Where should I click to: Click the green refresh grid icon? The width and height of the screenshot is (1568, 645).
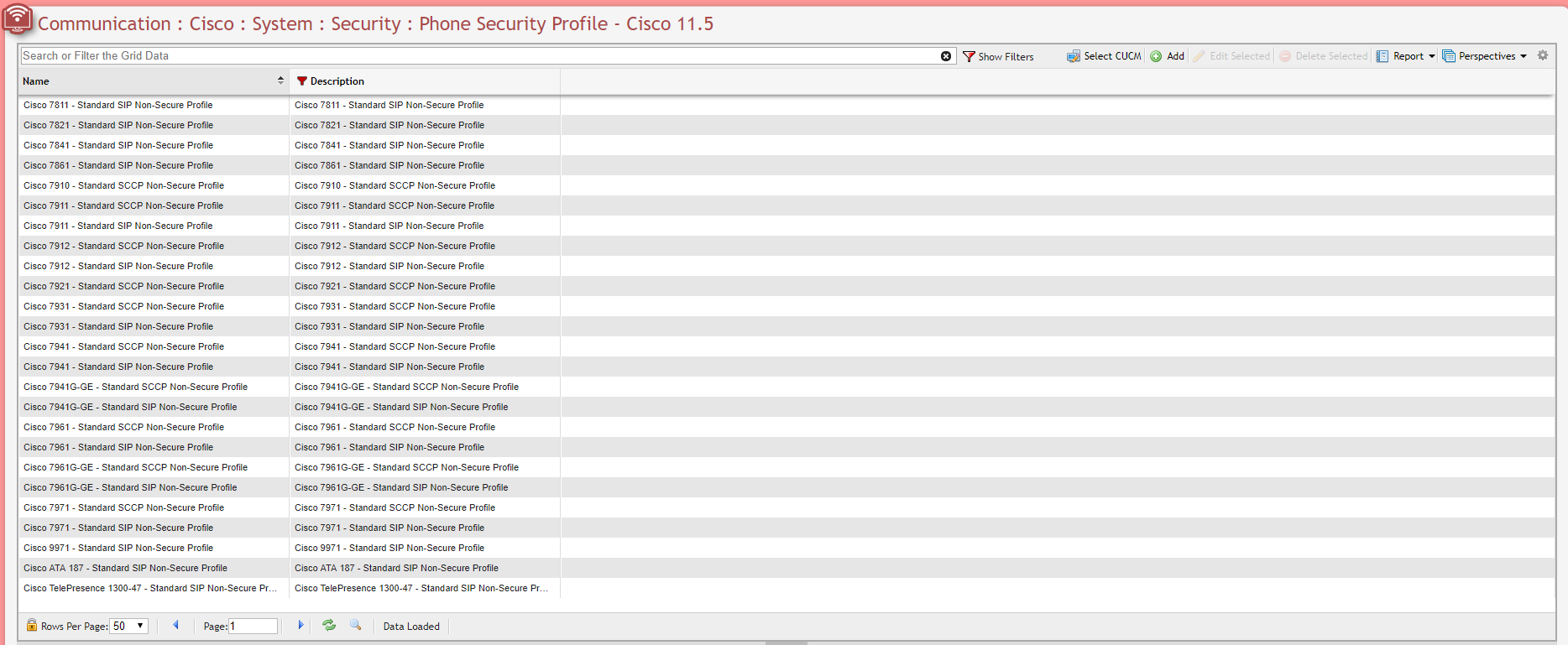(329, 626)
